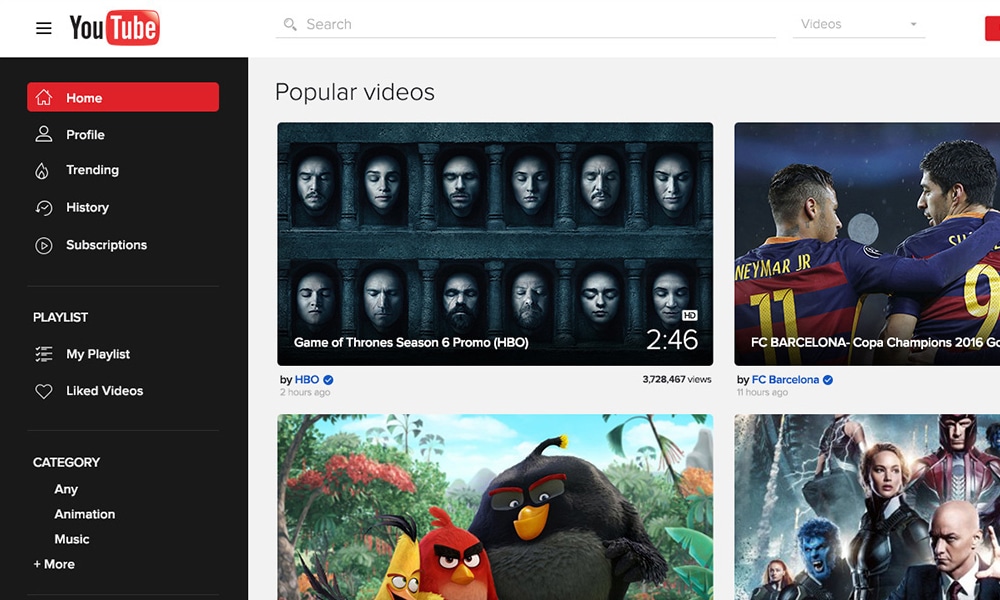Screen dimensions: 1000x600
Task: Click the '11 hours ago' timestamp
Action: click(762, 392)
